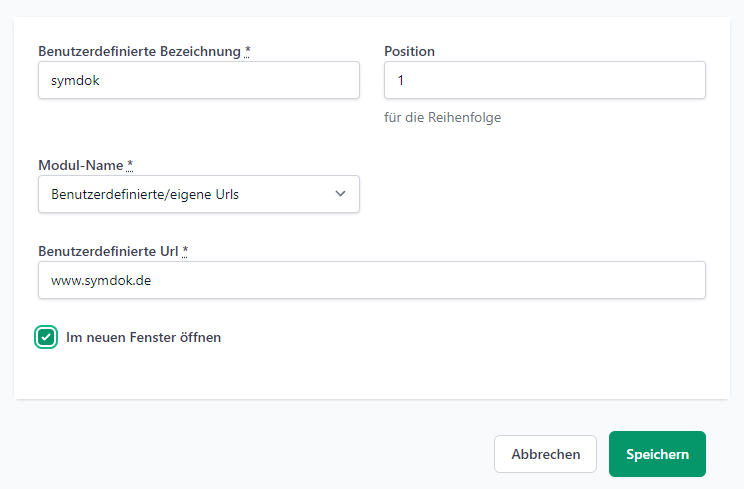Click the asterisk after Benutzerdefinierte Bezeichnung
Viewport: 744px width, 489px height.
coord(247,51)
